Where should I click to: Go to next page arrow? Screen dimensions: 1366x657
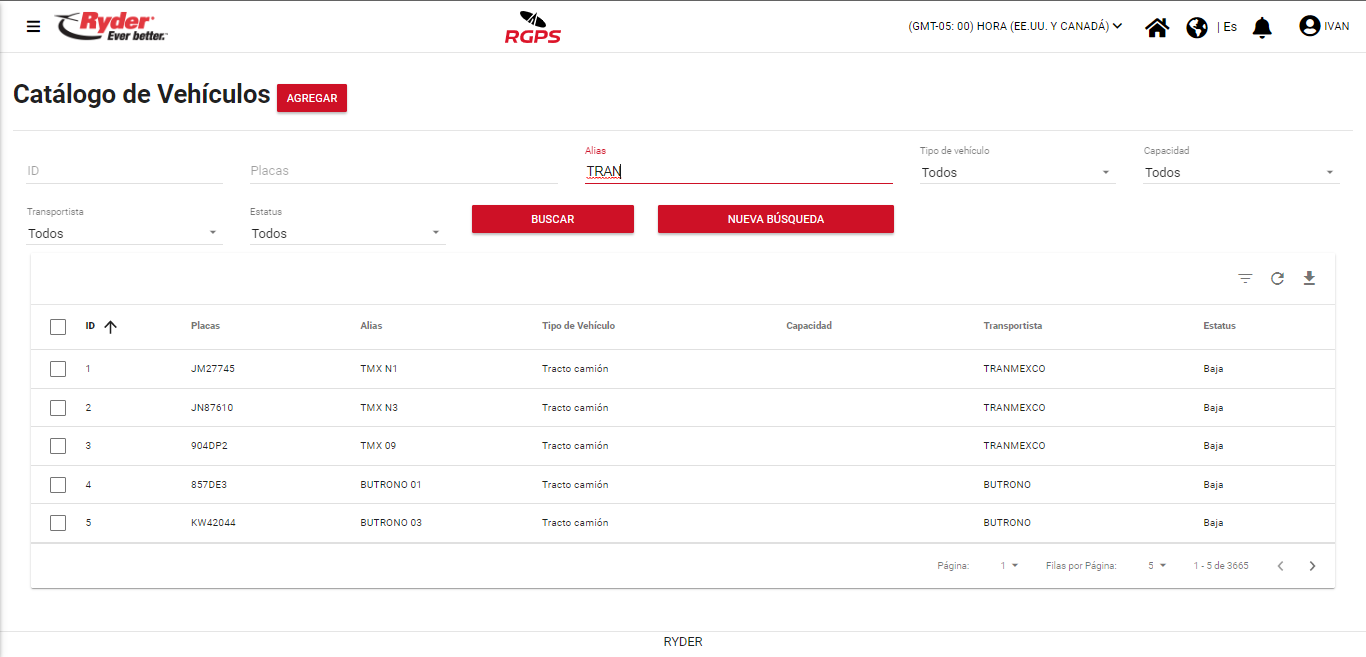point(1312,566)
